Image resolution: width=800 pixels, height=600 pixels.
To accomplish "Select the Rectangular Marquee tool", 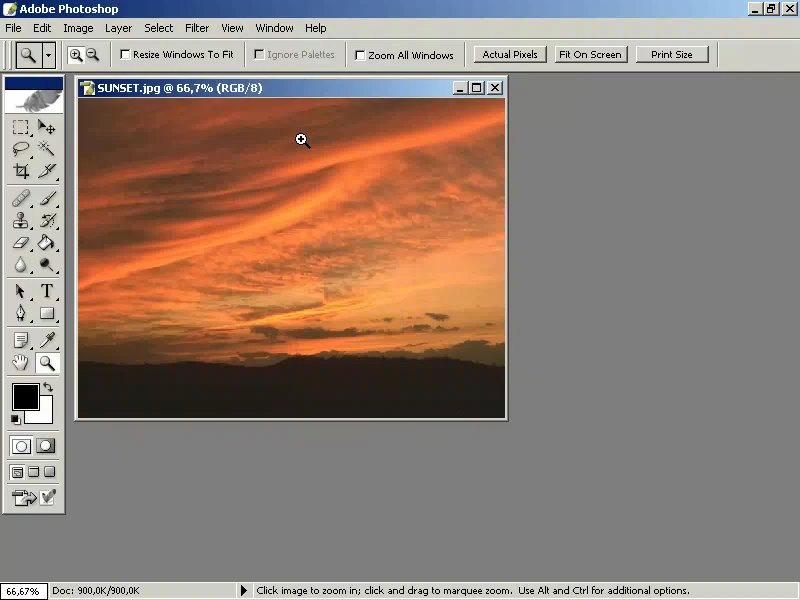I will [20, 127].
